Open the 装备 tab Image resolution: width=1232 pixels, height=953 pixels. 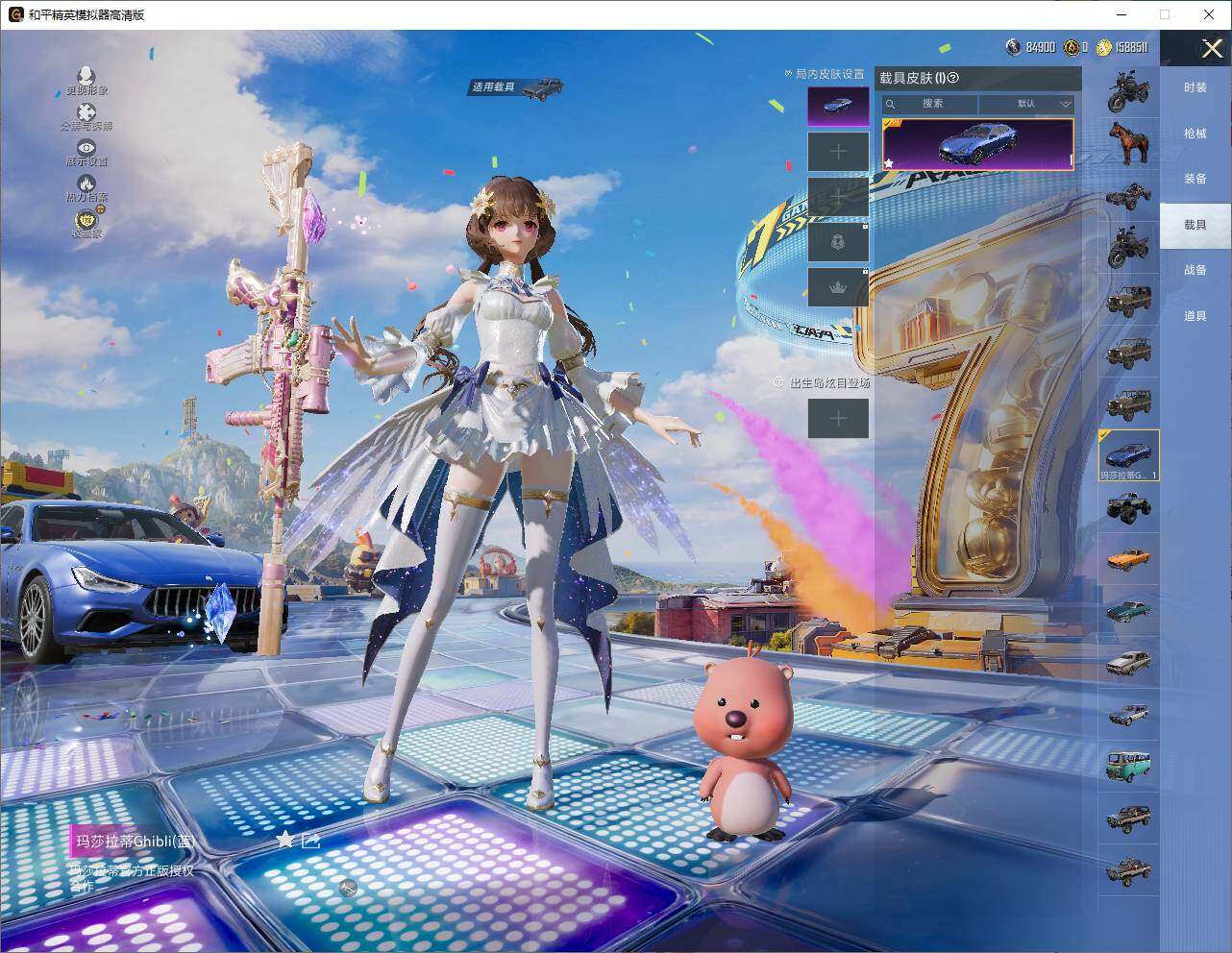coord(1195,179)
